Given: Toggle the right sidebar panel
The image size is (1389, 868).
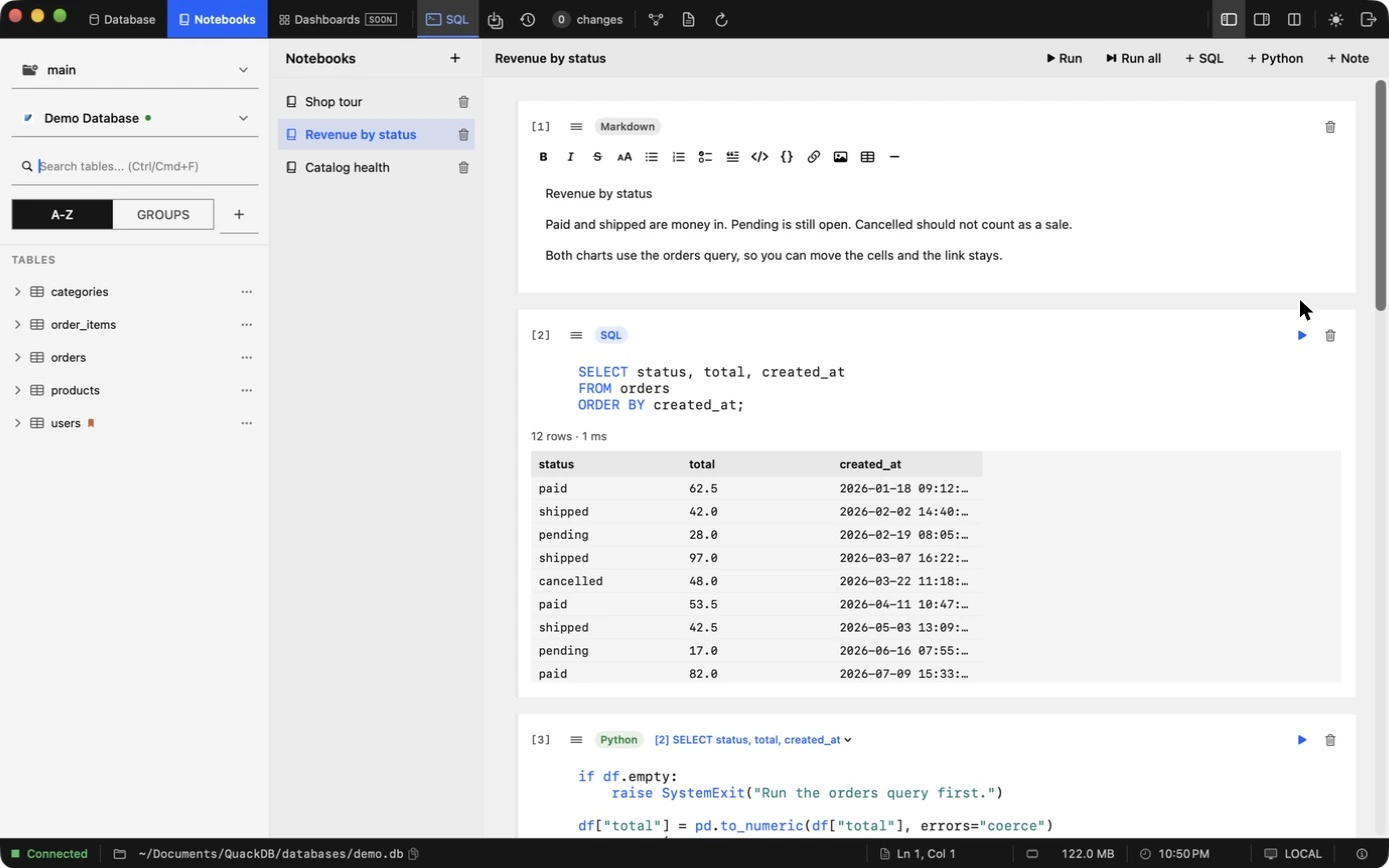Looking at the screenshot, I should pos(1262,19).
